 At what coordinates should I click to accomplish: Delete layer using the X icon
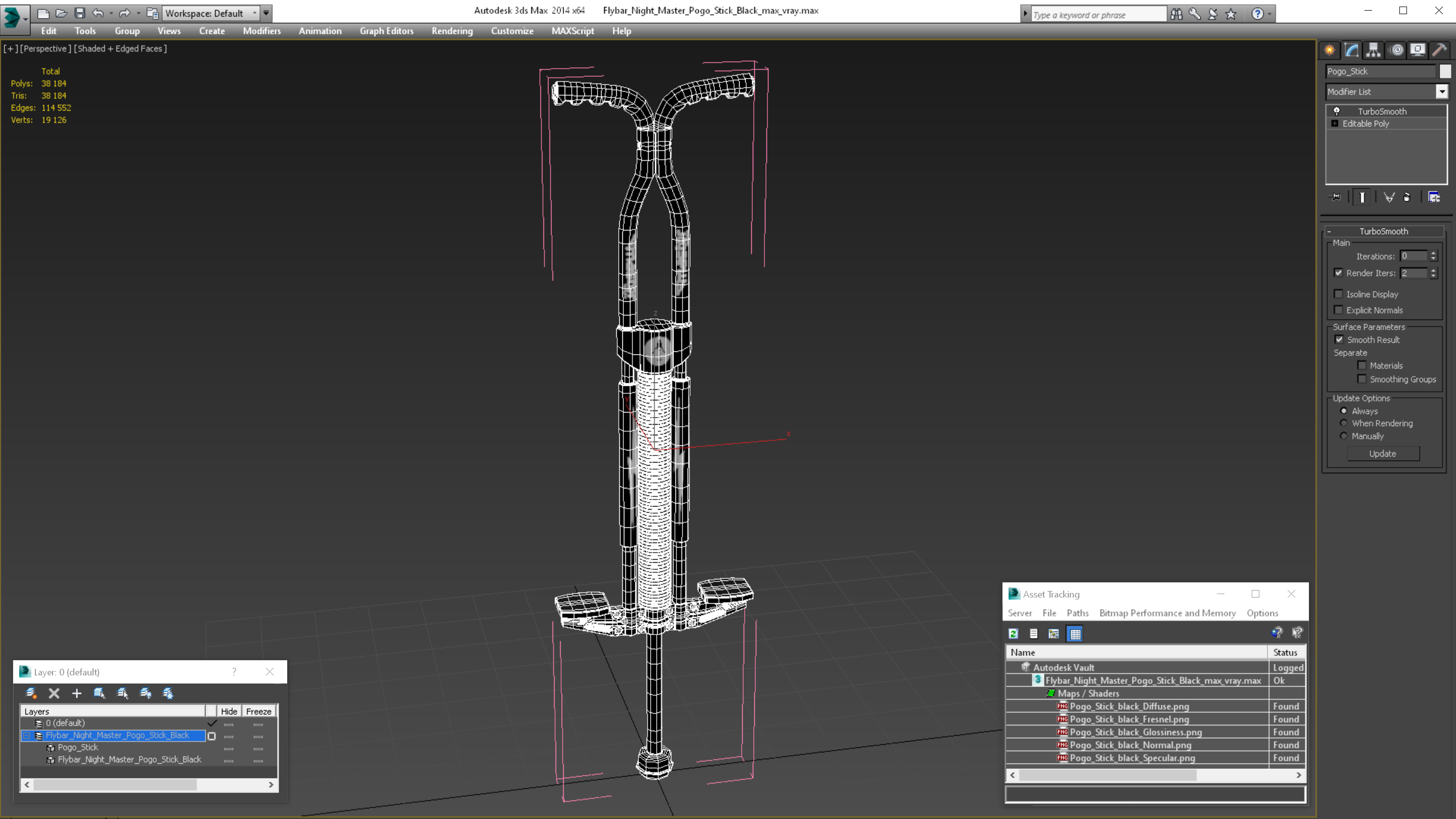pyautogui.click(x=54, y=693)
